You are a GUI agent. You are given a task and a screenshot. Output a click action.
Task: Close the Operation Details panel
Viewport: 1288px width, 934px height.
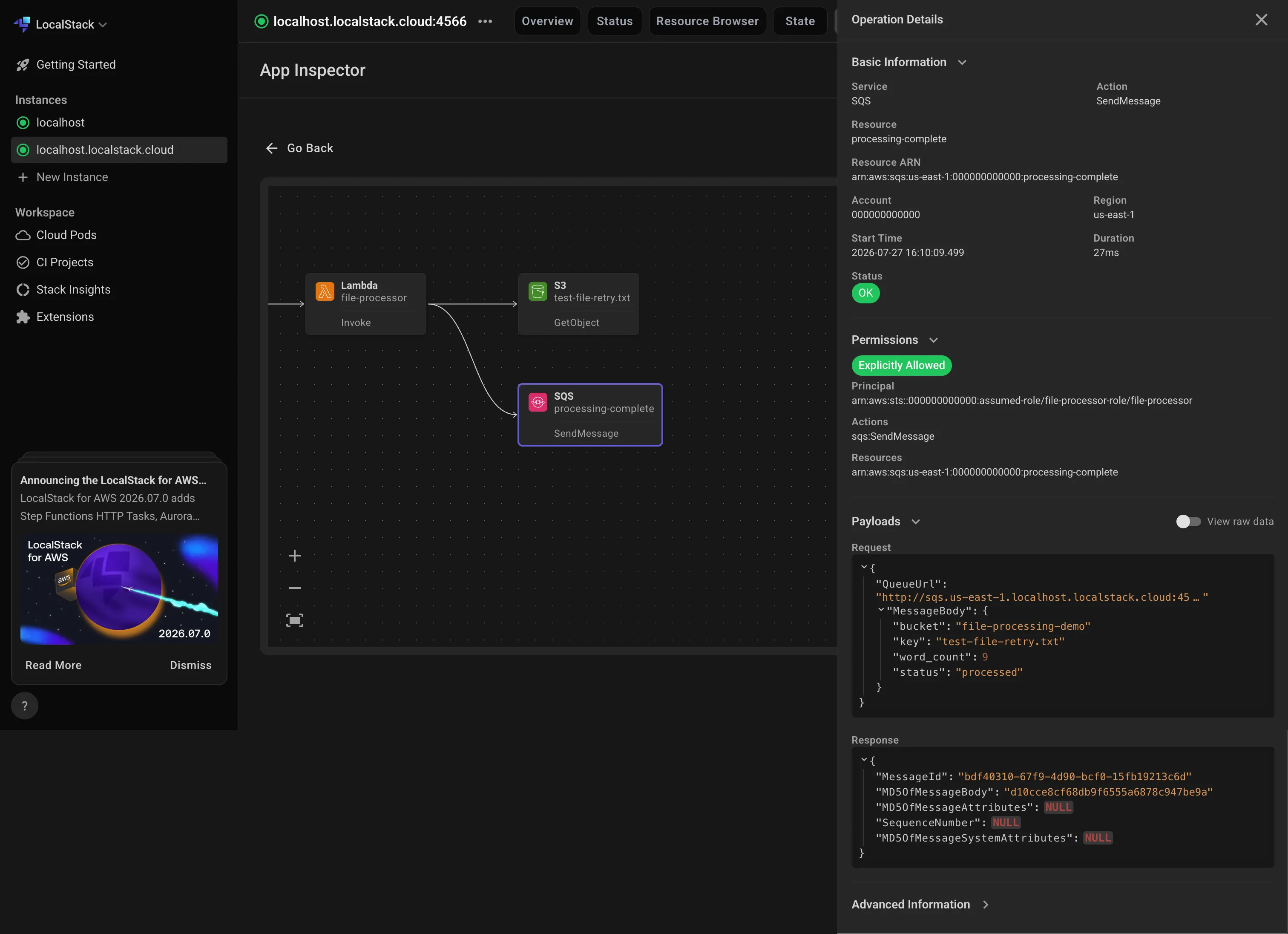click(1261, 20)
